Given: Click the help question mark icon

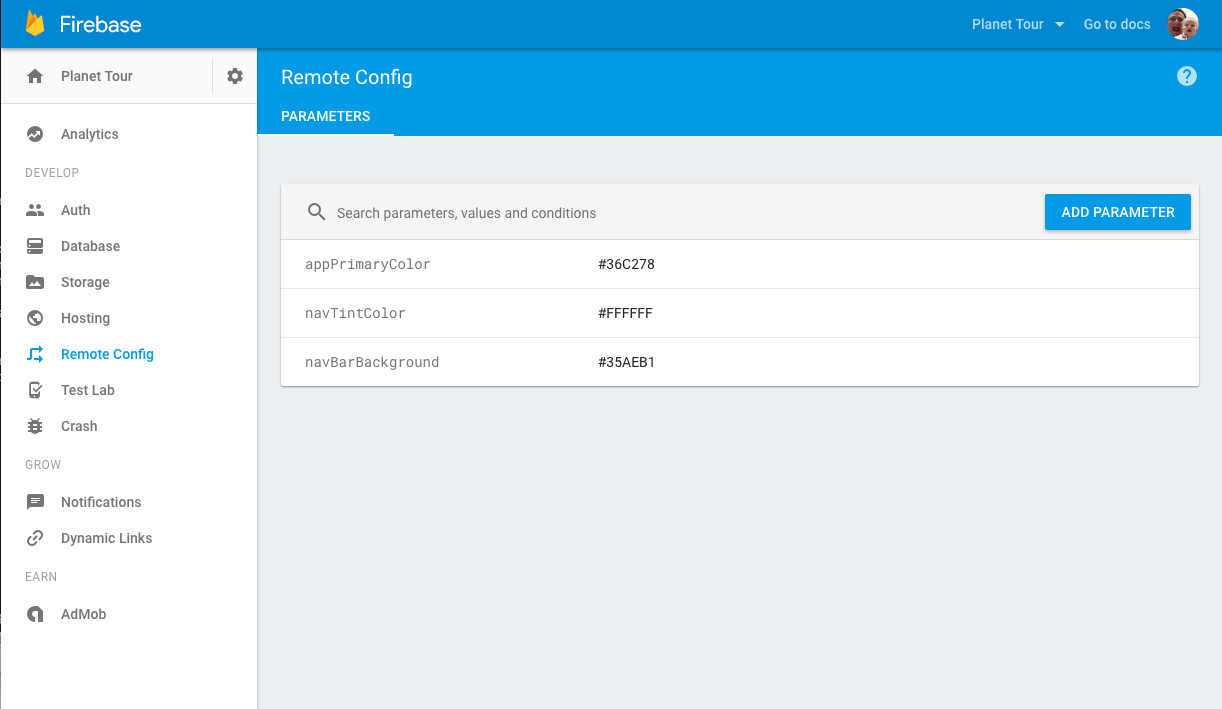Looking at the screenshot, I should click(1187, 76).
